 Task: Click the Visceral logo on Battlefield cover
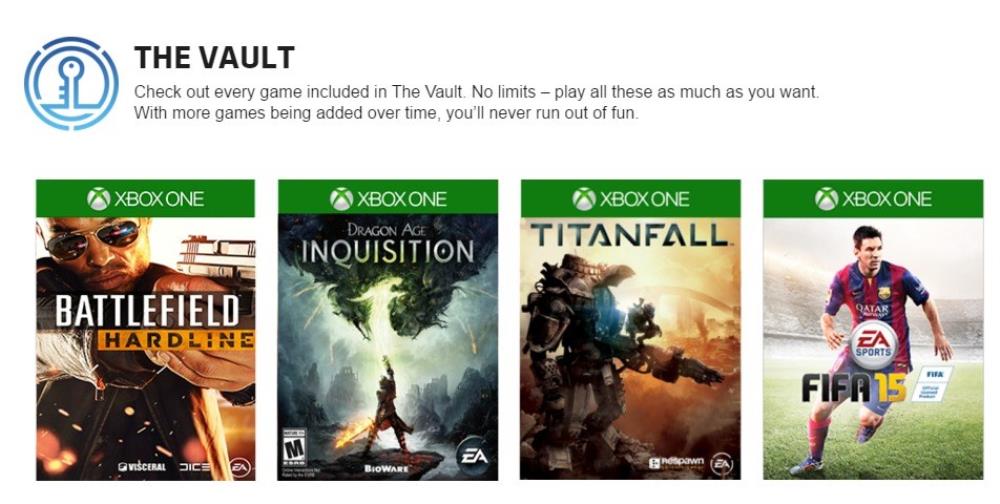(142, 467)
